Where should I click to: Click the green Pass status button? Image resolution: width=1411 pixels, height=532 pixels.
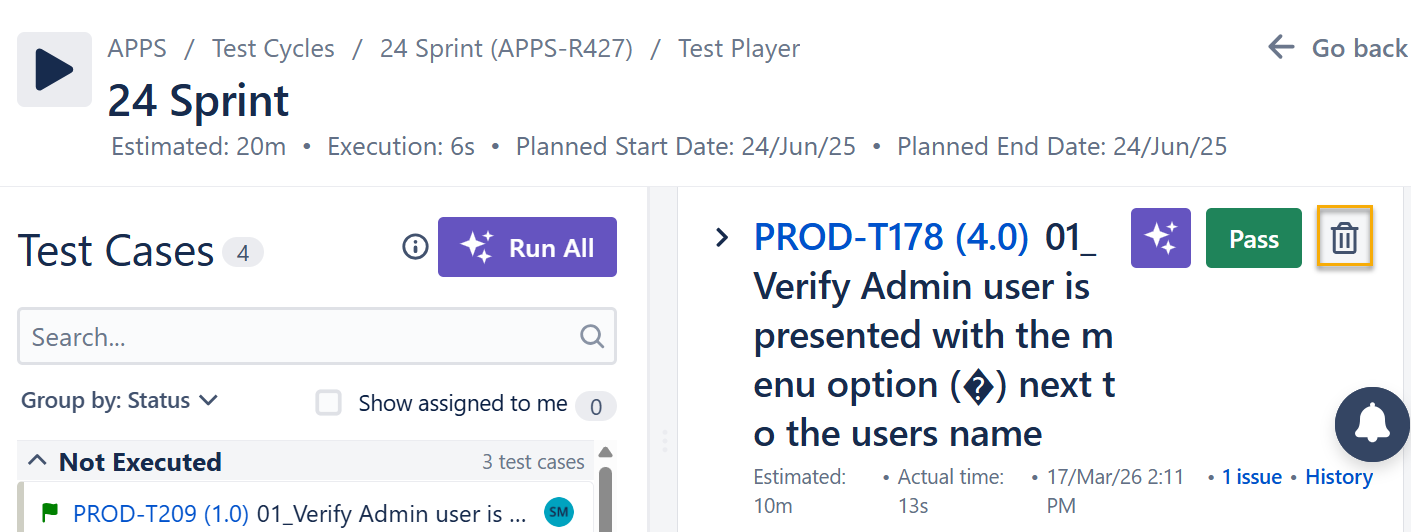[x=1253, y=238]
